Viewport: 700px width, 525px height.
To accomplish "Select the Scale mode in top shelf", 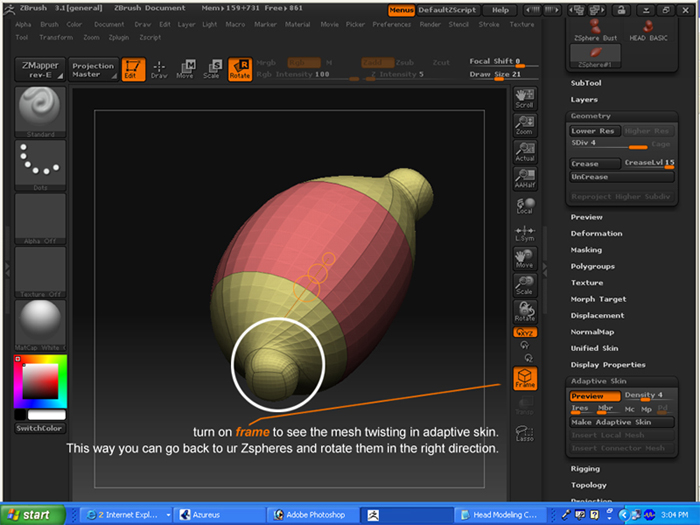I will pos(212,70).
